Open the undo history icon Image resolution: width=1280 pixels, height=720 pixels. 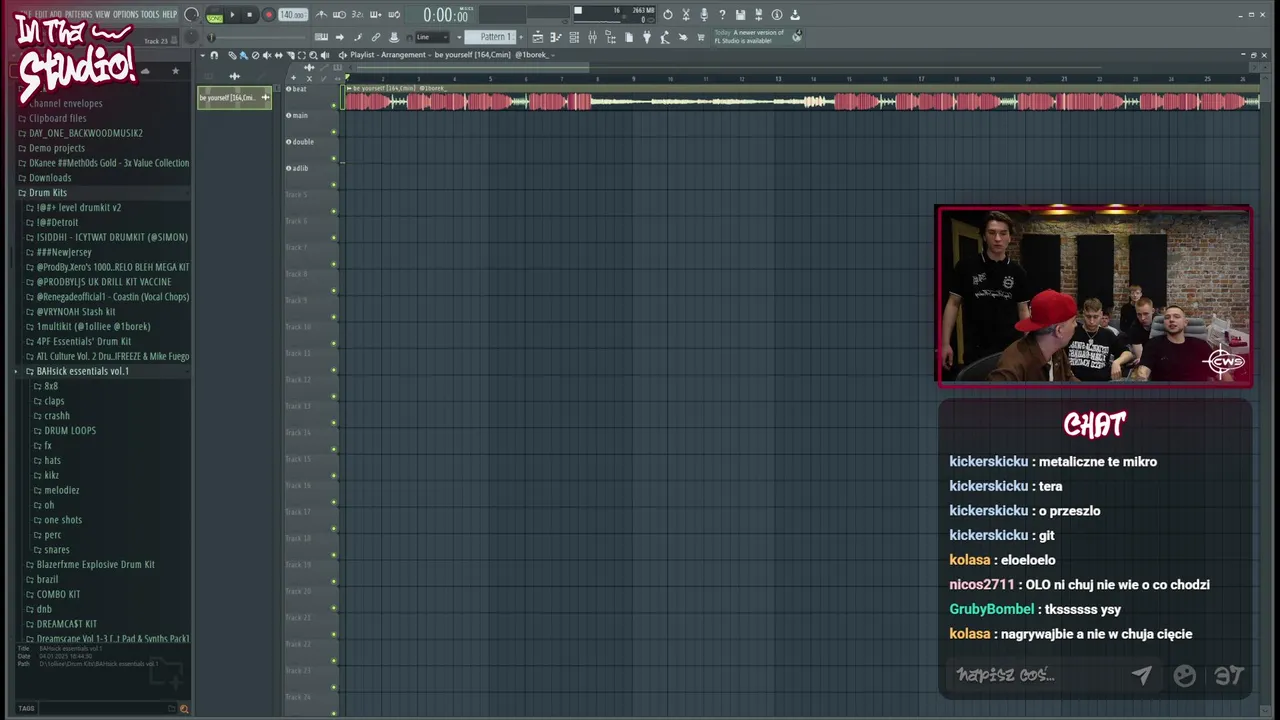pos(667,14)
